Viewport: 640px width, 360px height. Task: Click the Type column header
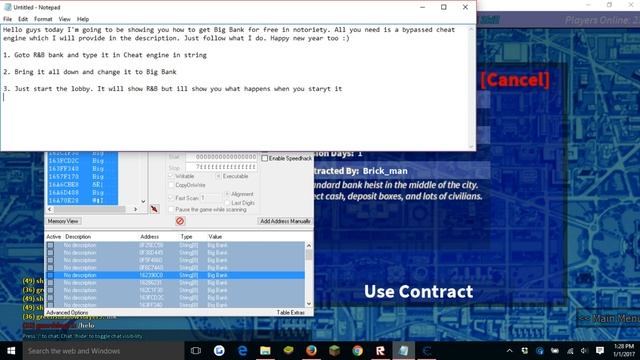click(187, 236)
